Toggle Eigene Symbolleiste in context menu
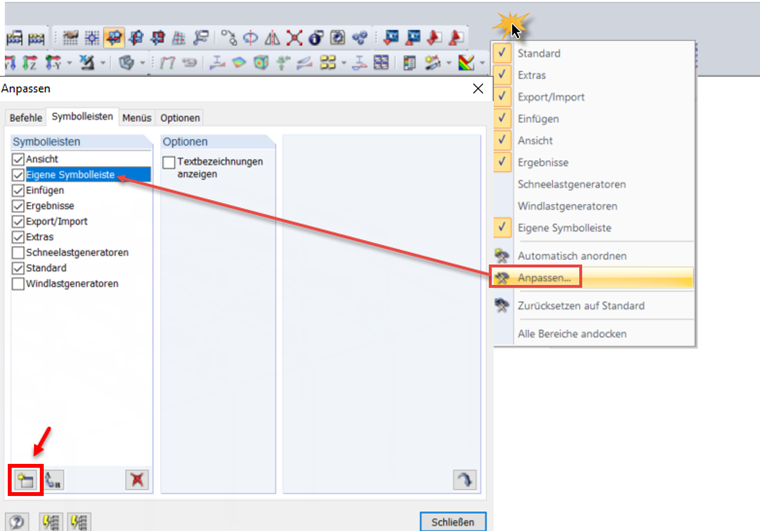 (x=593, y=228)
